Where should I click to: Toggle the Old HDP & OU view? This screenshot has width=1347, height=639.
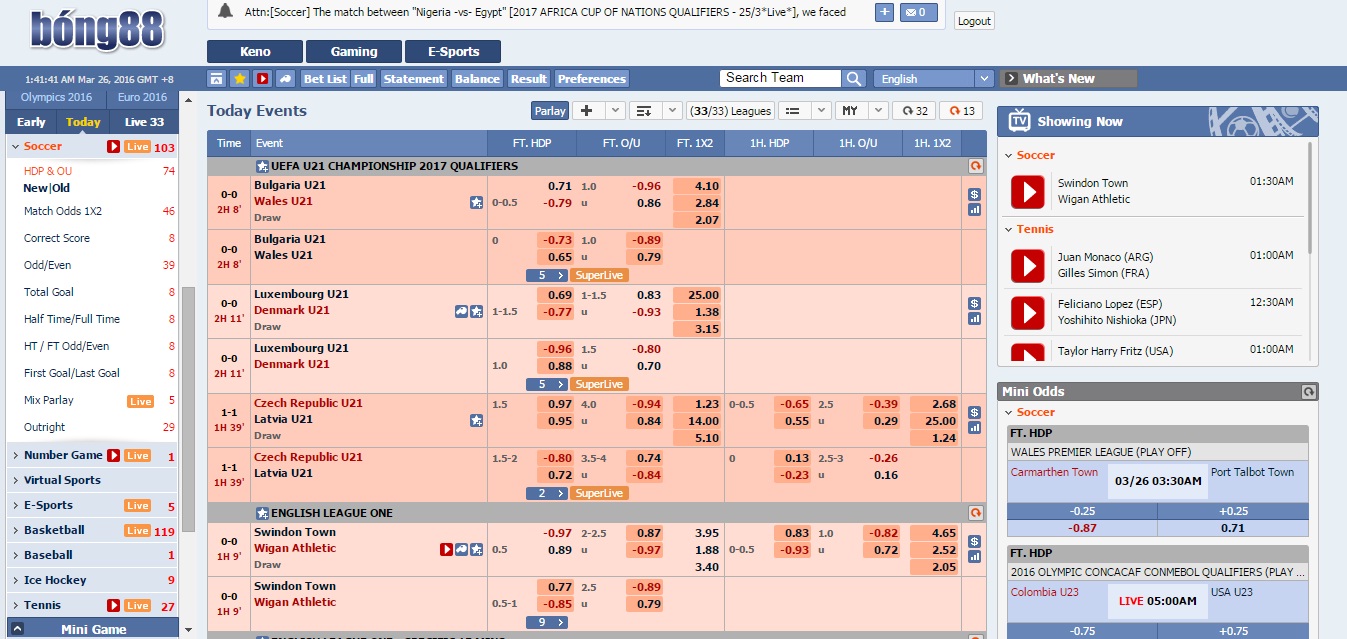61,188
